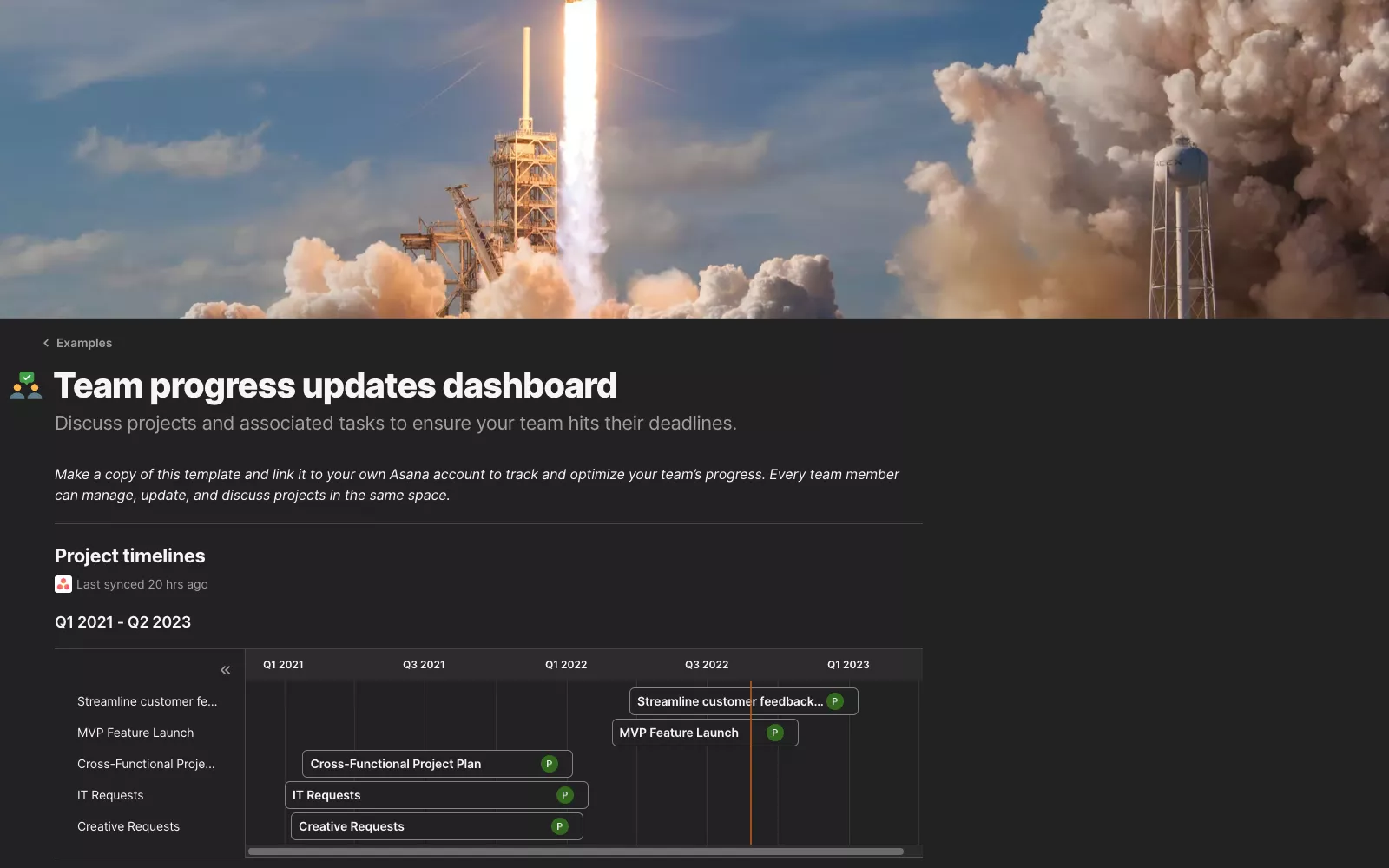Collapse the timeline sidebar with double chevron
The image size is (1389, 868).
point(226,670)
